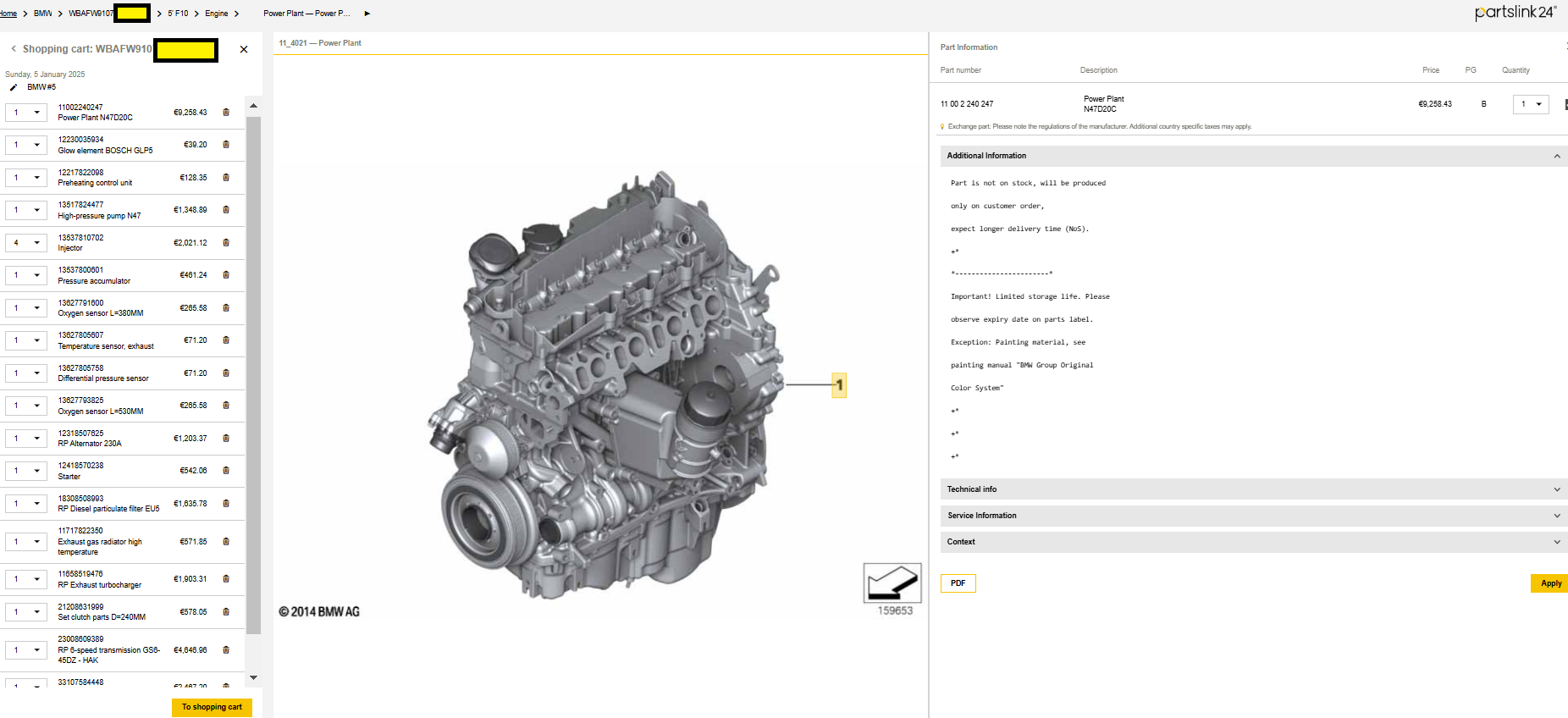The image size is (1568, 718).
Task: Remove Oxygen sensor L=530MM item
Action: point(226,406)
